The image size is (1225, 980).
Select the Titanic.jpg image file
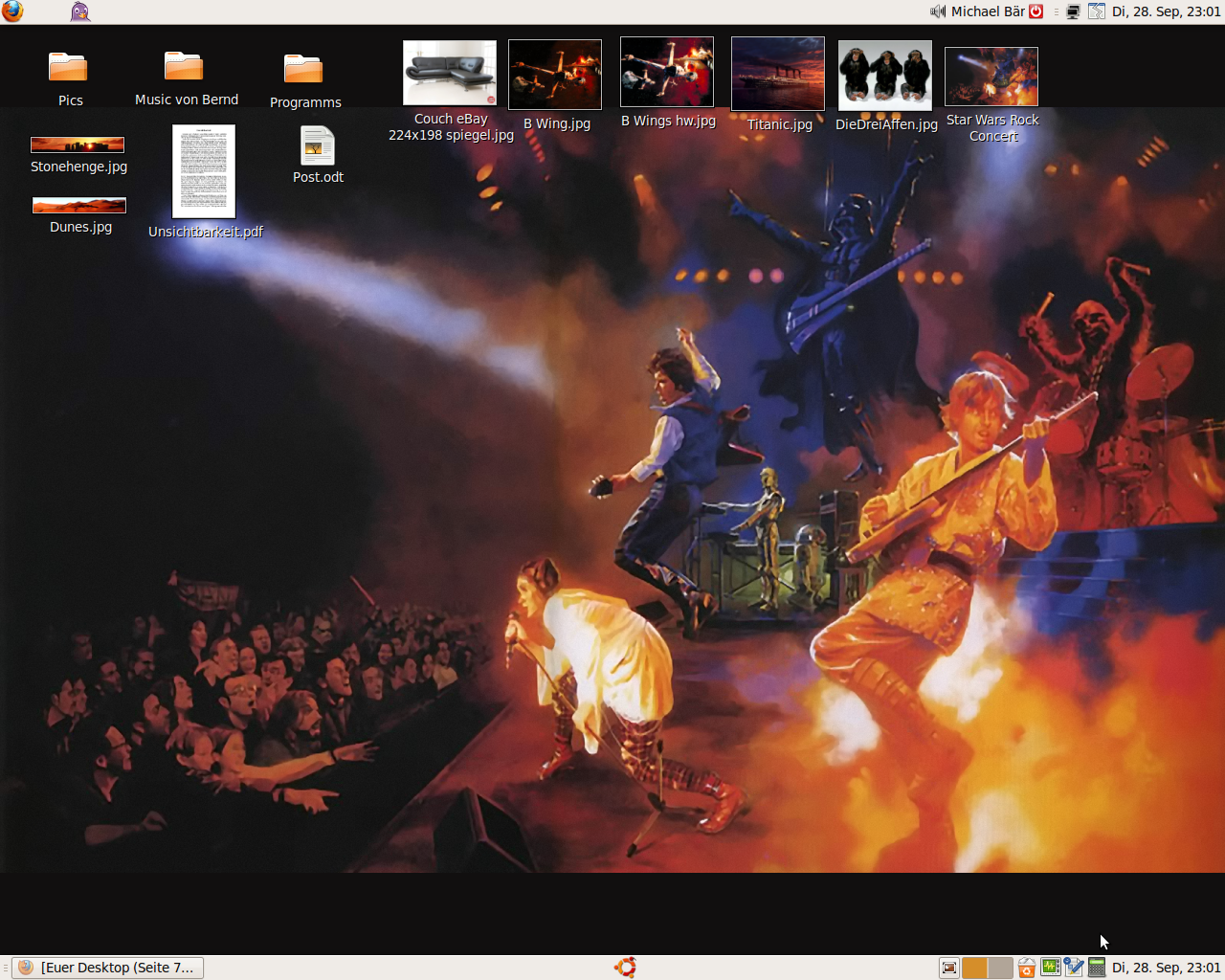pos(778,74)
